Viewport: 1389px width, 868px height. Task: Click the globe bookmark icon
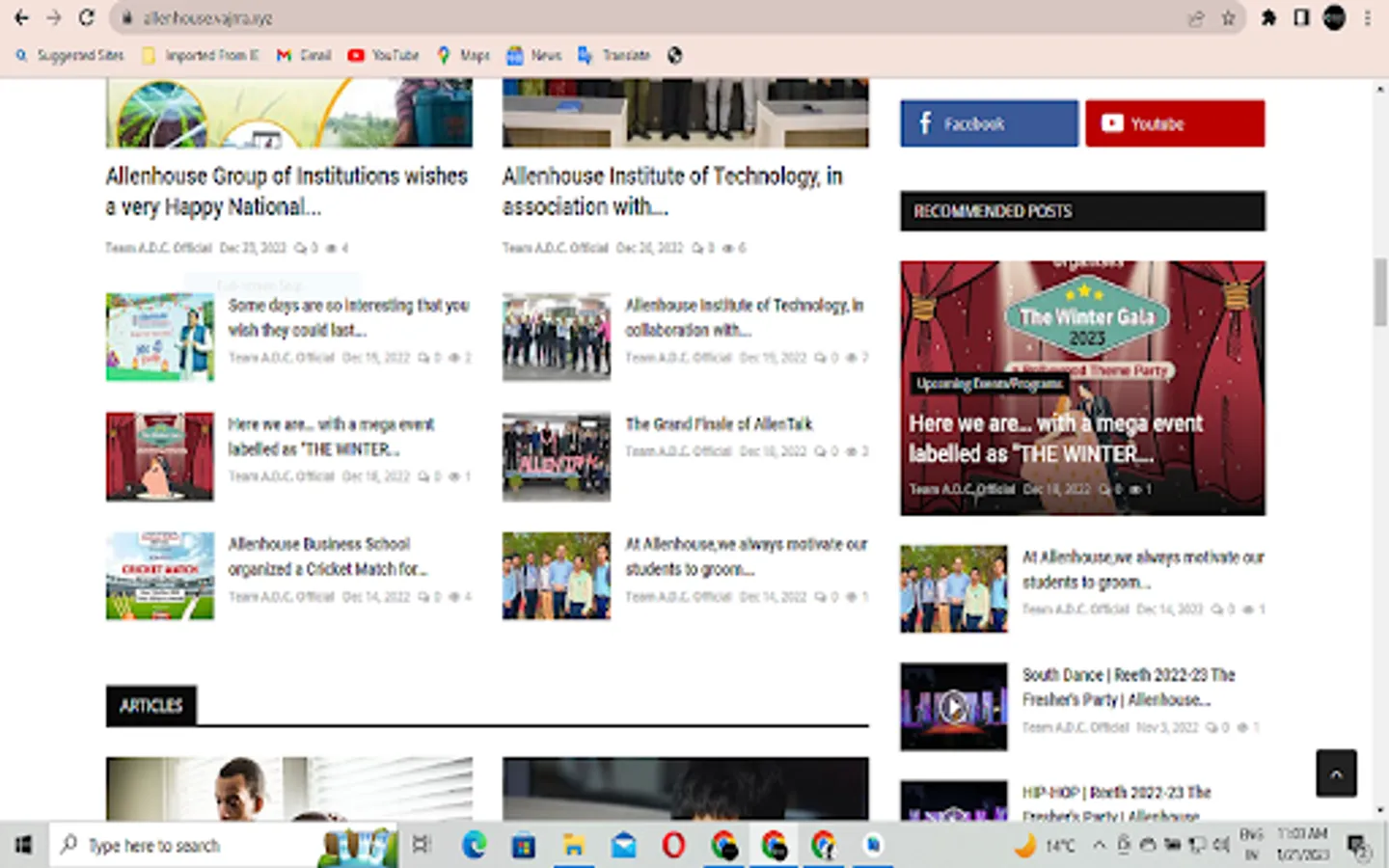[x=675, y=55]
